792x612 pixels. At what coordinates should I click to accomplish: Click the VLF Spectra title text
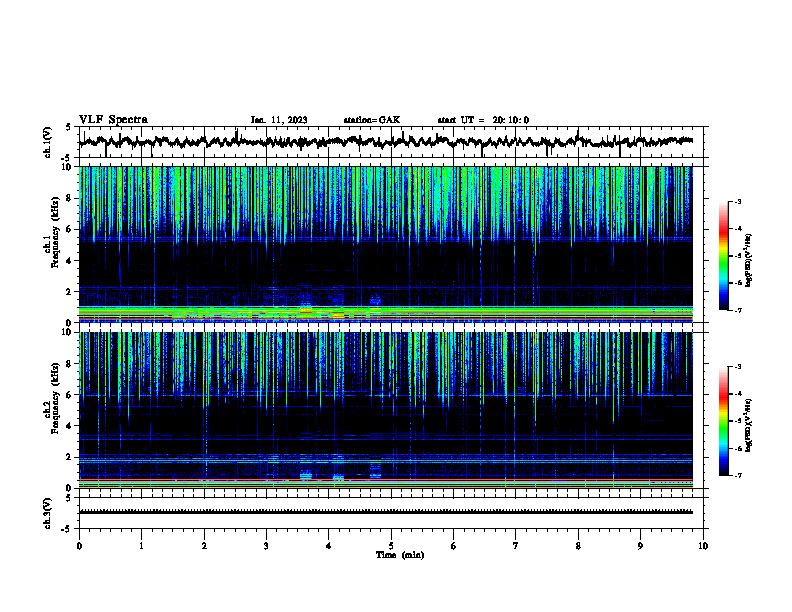point(113,120)
